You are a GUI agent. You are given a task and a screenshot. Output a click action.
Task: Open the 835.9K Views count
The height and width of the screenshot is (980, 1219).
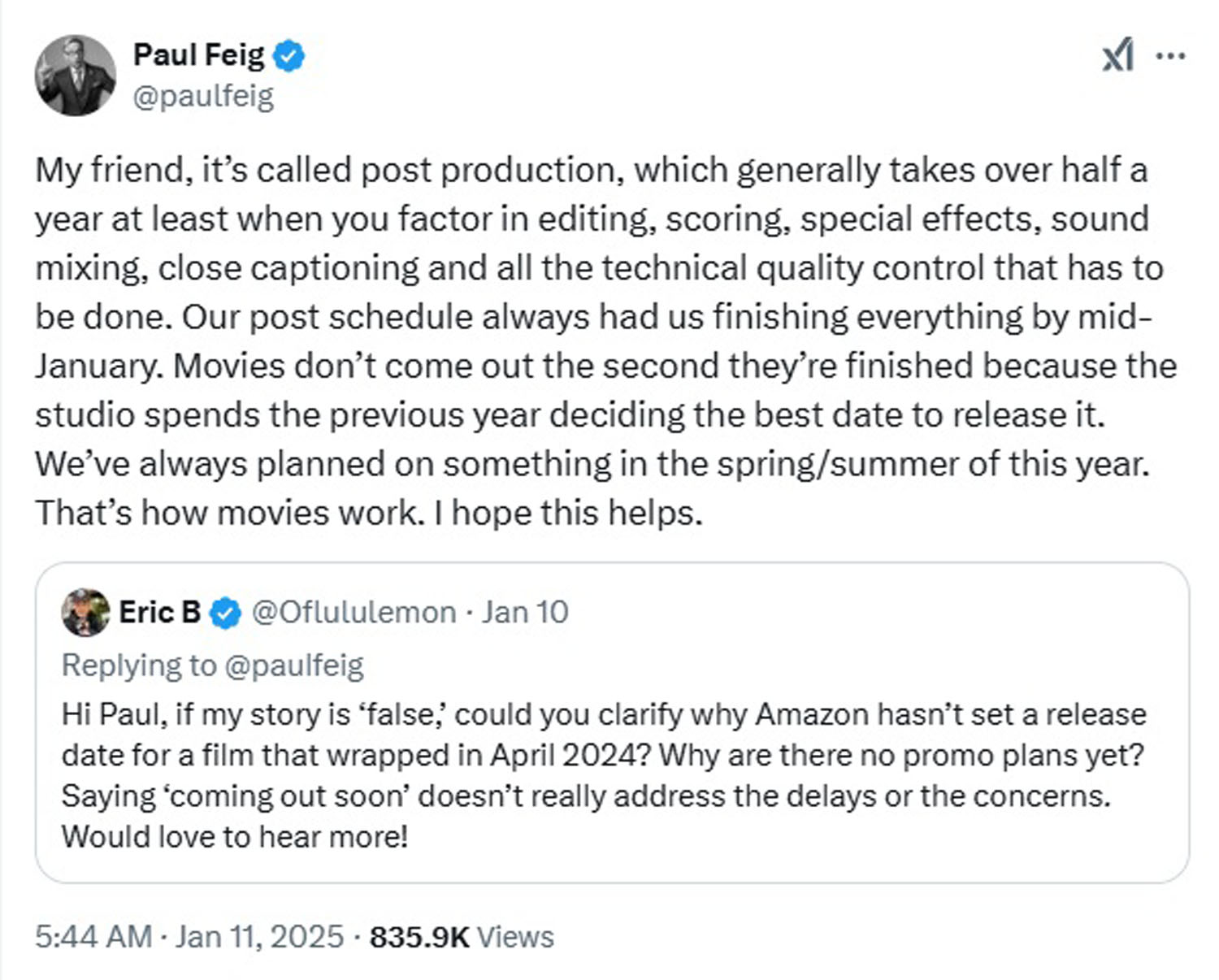[462, 936]
